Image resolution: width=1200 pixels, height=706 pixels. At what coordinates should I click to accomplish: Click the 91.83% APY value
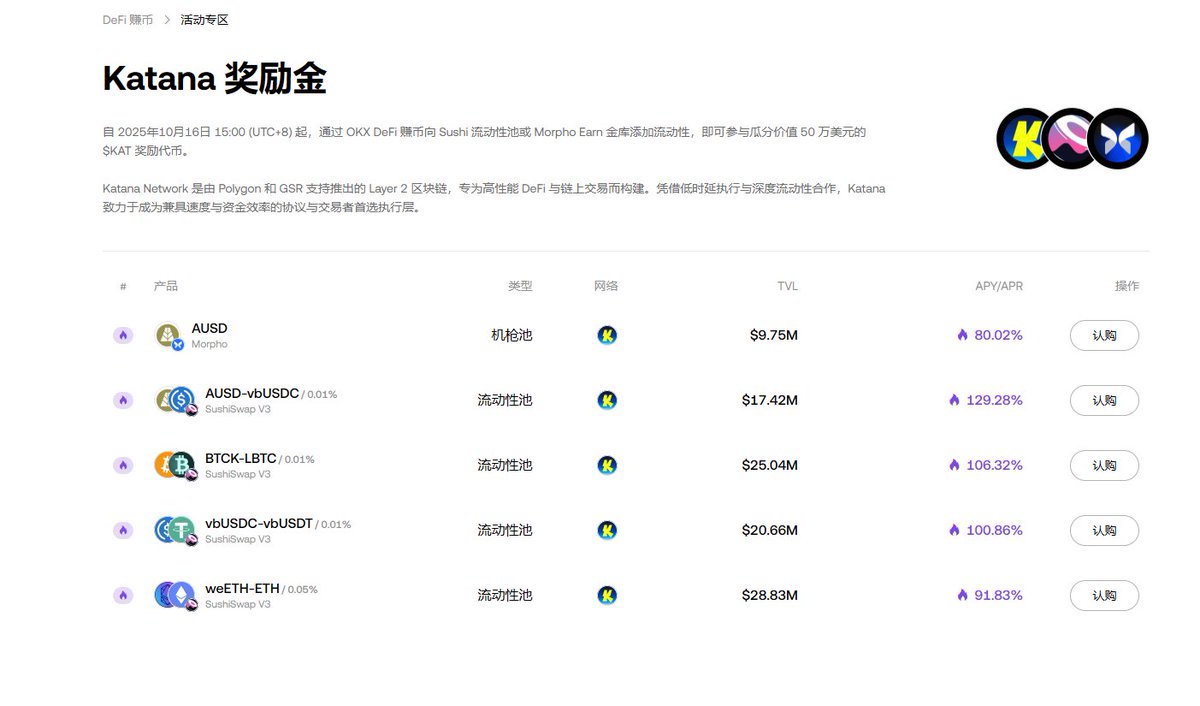tap(999, 595)
